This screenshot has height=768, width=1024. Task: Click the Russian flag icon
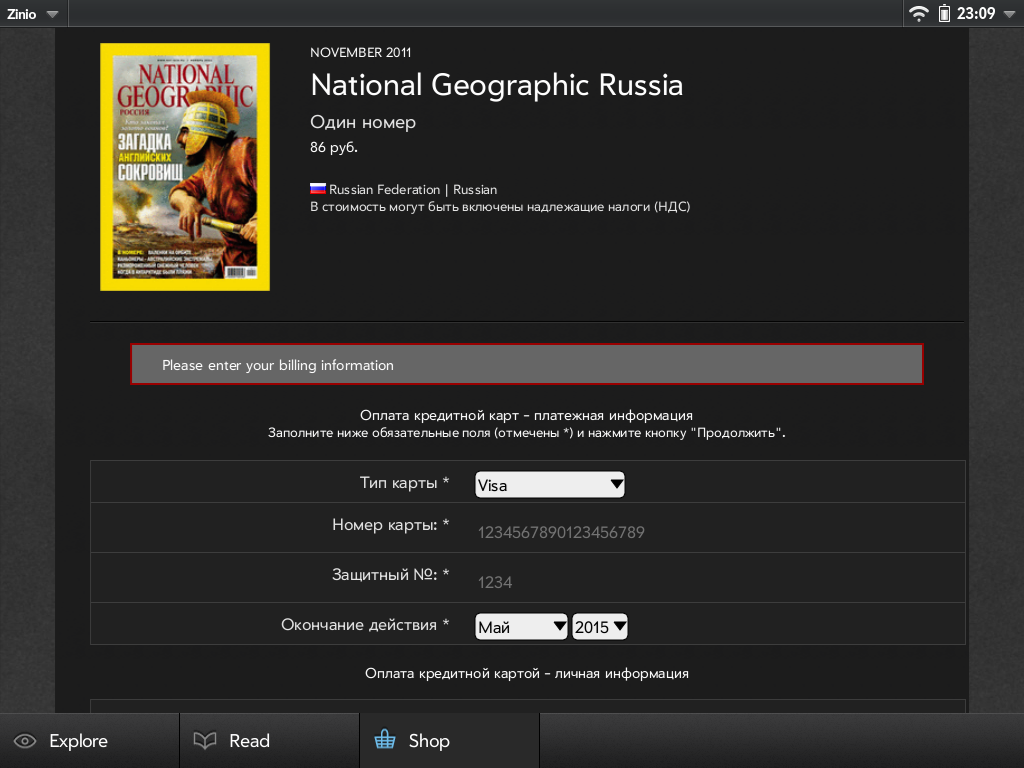pos(318,189)
